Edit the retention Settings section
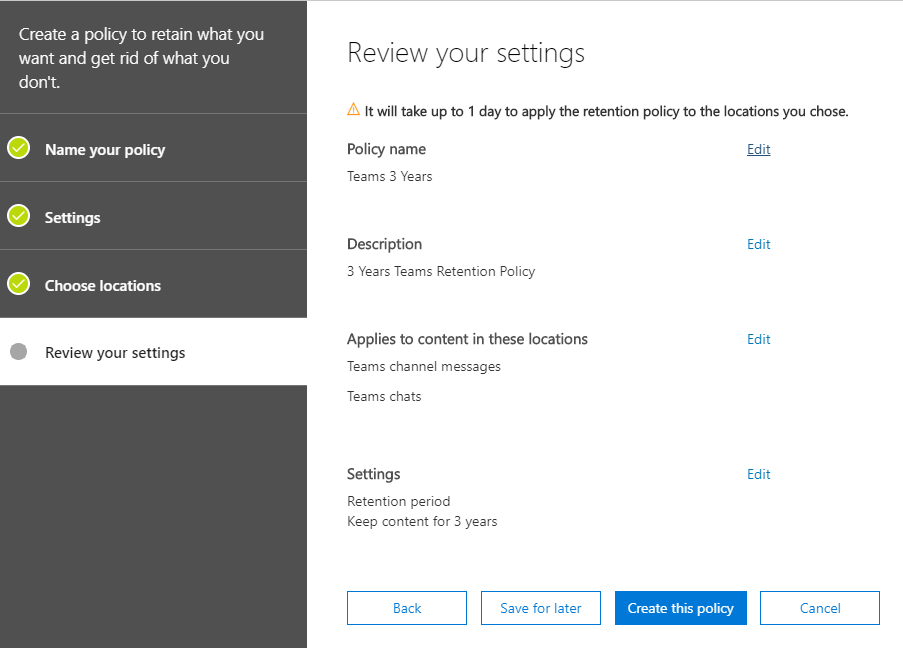The height and width of the screenshot is (648, 903). pos(758,474)
